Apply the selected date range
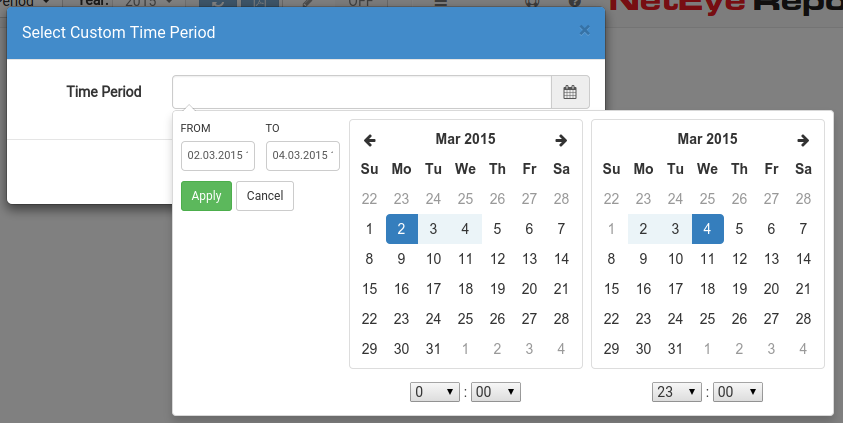 pyautogui.click(x=206, y=196)
